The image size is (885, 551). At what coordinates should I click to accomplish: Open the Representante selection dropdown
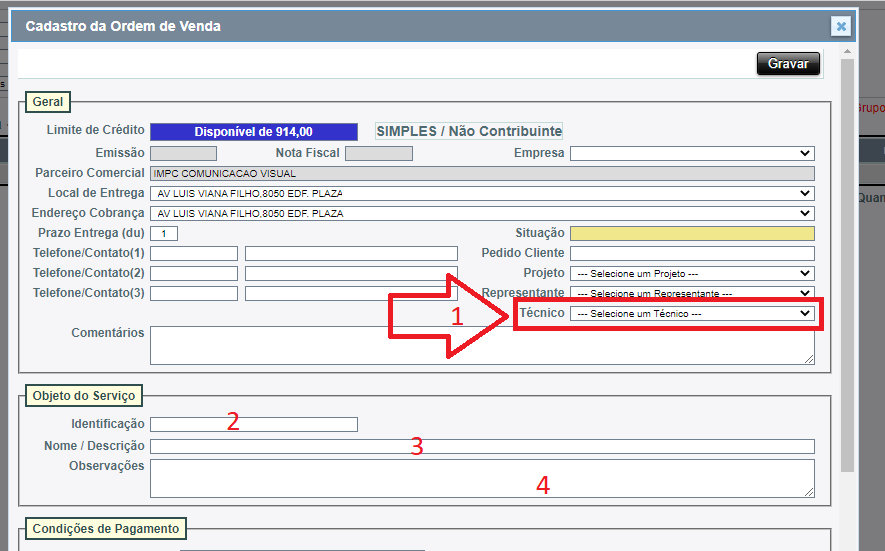click(691, 293)
